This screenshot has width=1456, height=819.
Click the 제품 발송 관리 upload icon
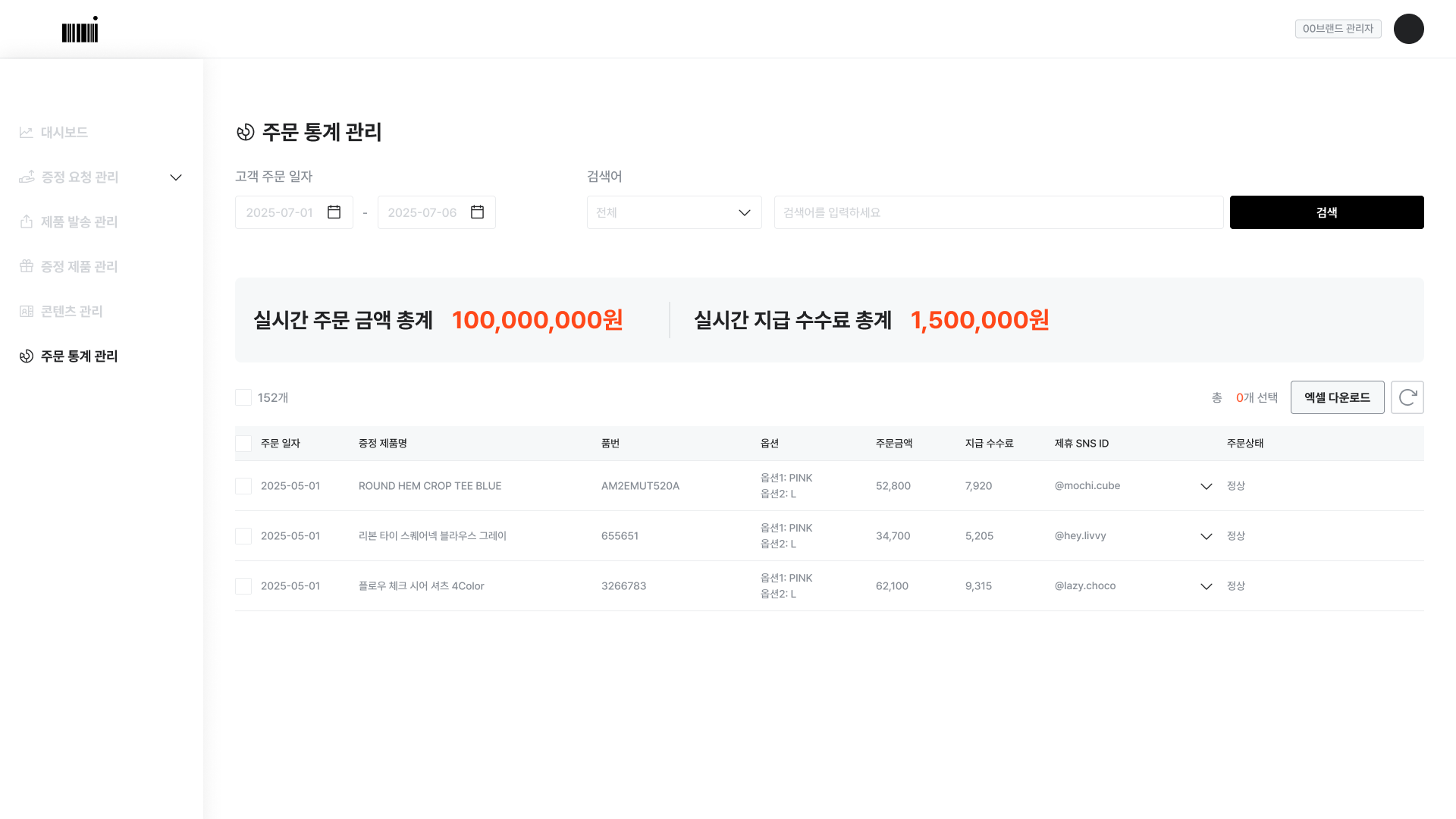[27, 222]
